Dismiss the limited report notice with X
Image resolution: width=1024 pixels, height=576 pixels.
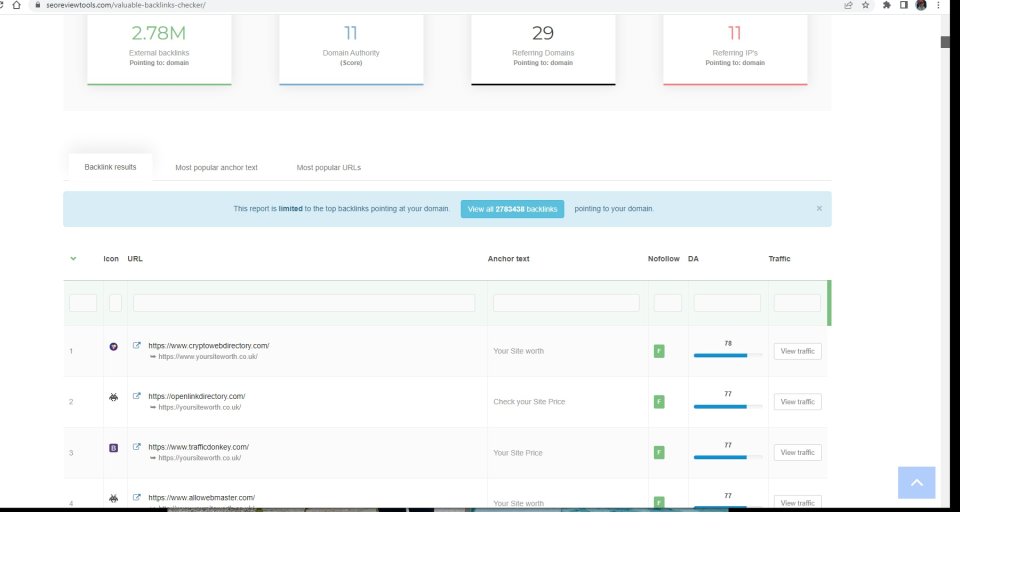[x=819, y=208]
